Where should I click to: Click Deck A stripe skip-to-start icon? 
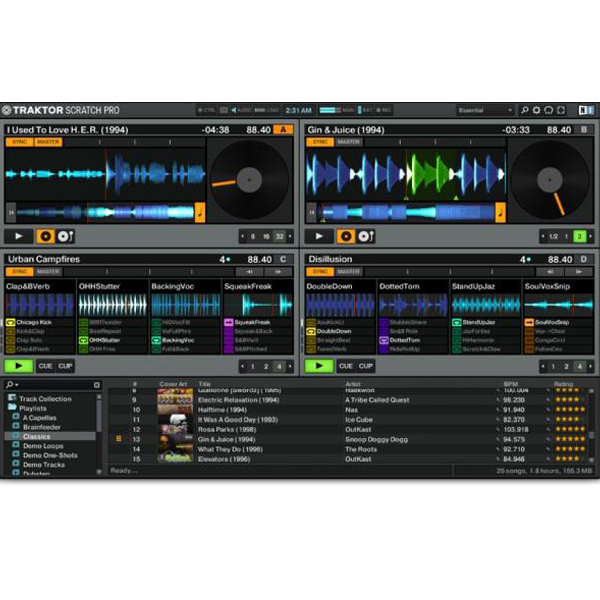(x=11, y=212)
